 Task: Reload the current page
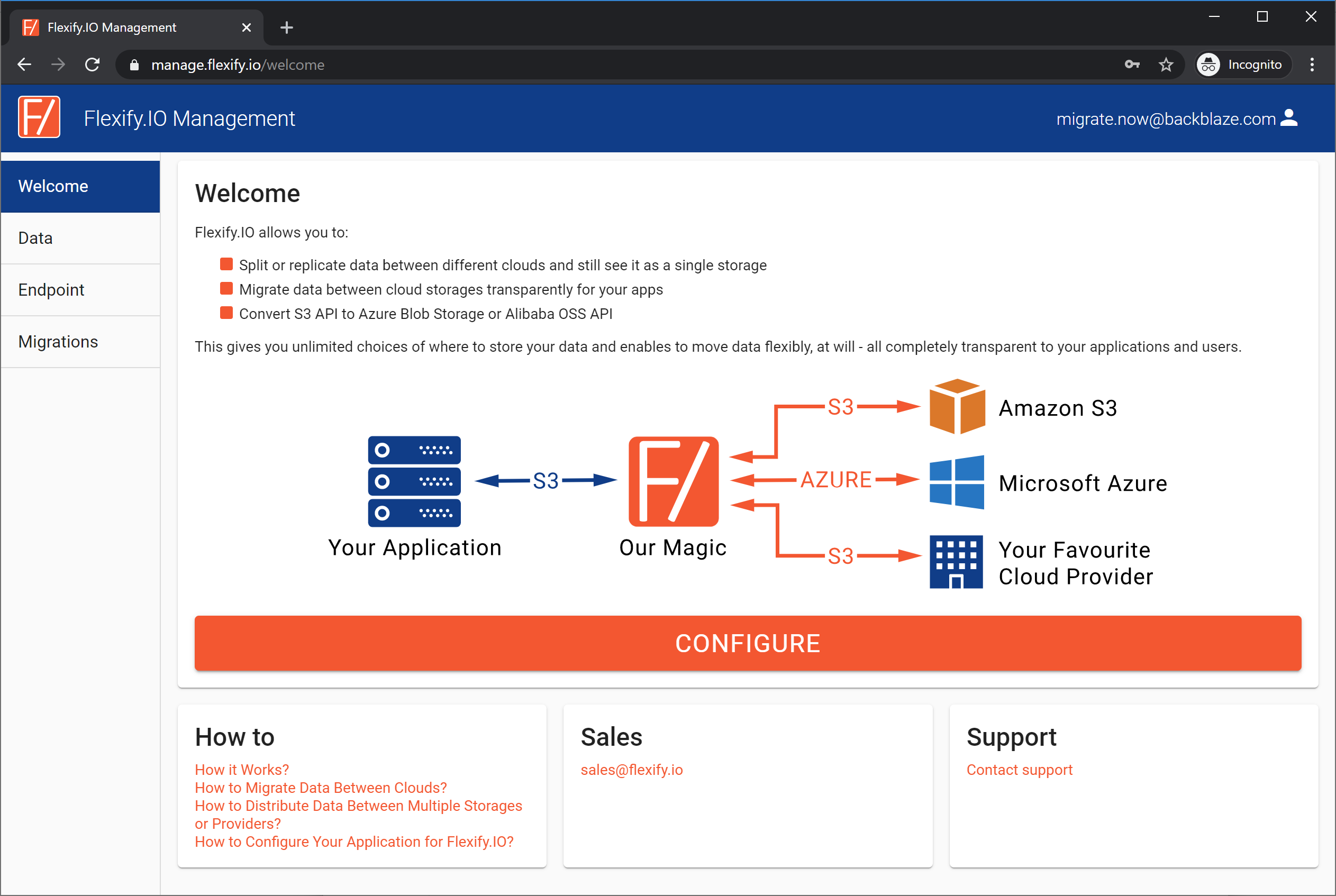point(92,65)
